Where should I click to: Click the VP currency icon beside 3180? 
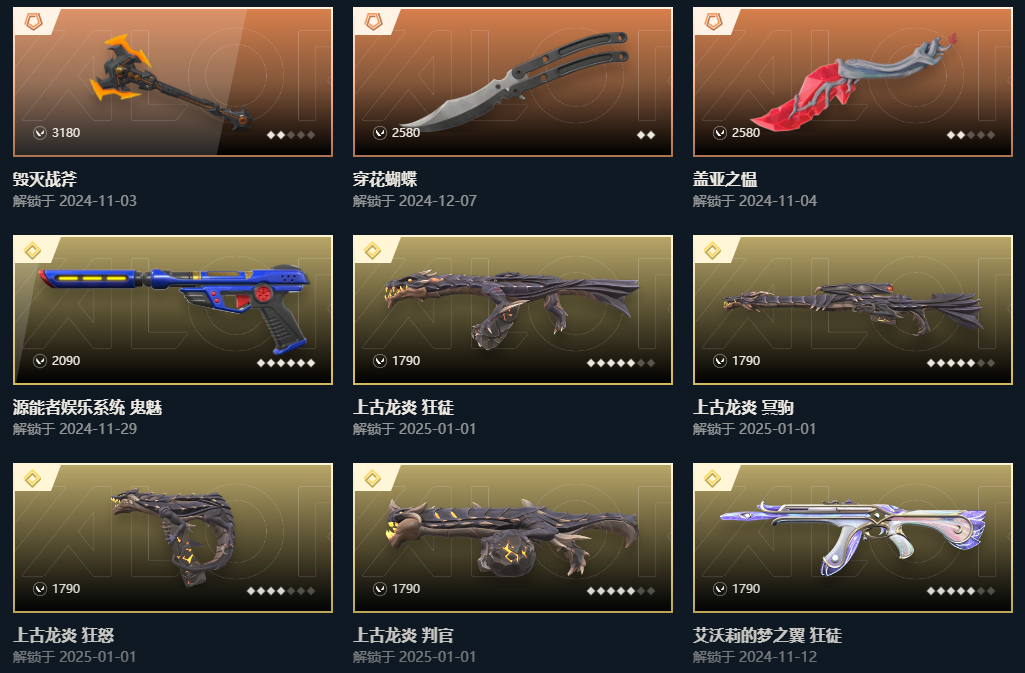[x=40, y=133]
